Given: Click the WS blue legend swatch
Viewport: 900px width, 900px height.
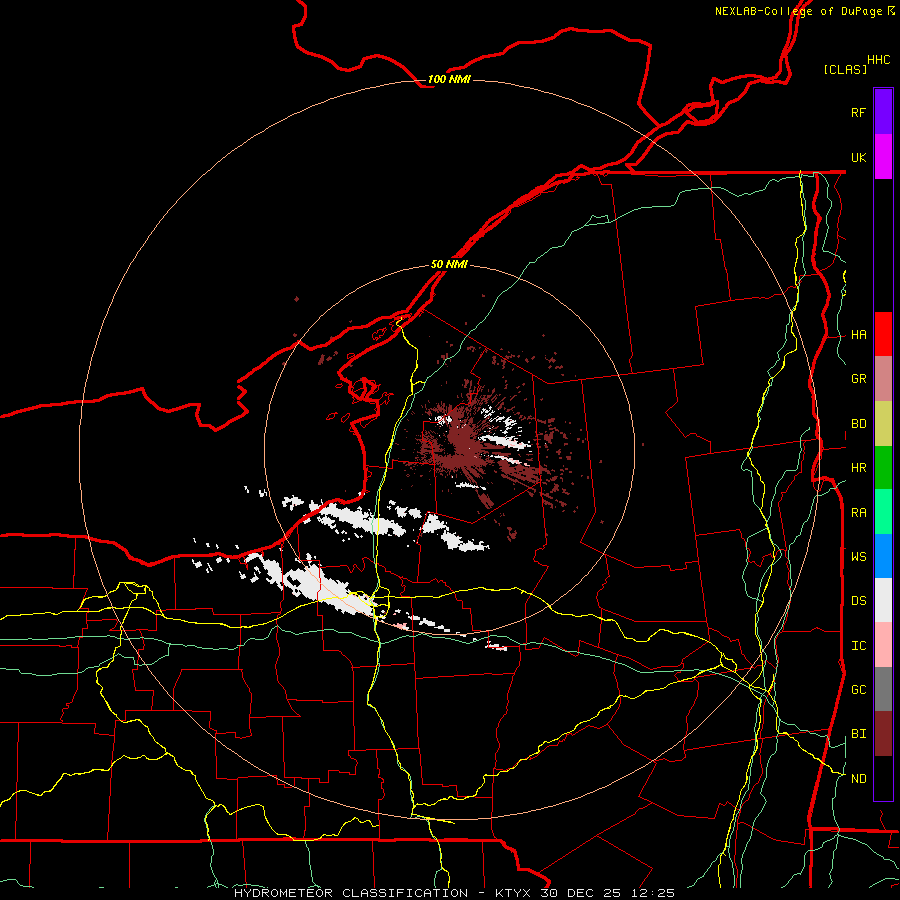Looking at the screenshot, I should click(883, 556).
